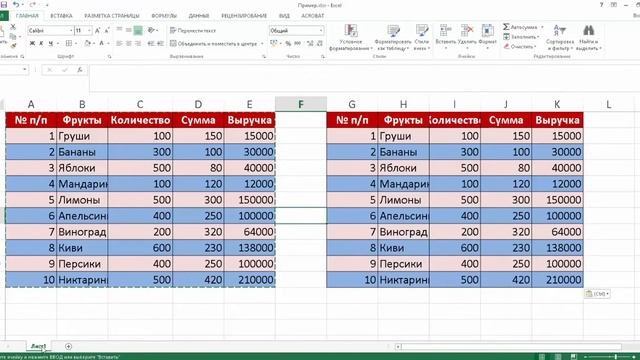Cut the selection with the scissors icon
This screenshot has width=640, height=360.
pos(13,27)
